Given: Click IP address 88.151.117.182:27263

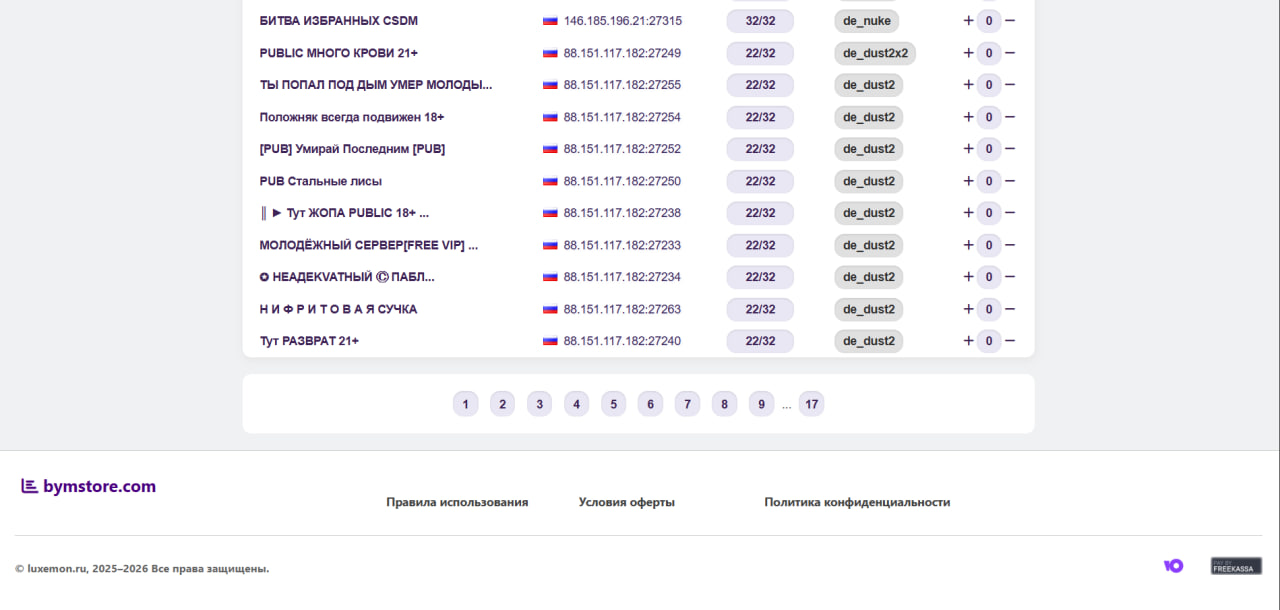Looking at the screenshot, I should click(x=621, y=309).
